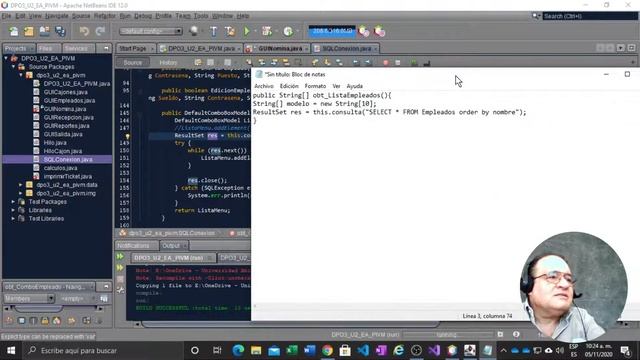640x360 pixels.
Task: Click the editor horizontal scrollbar
Action: [291, 324]
